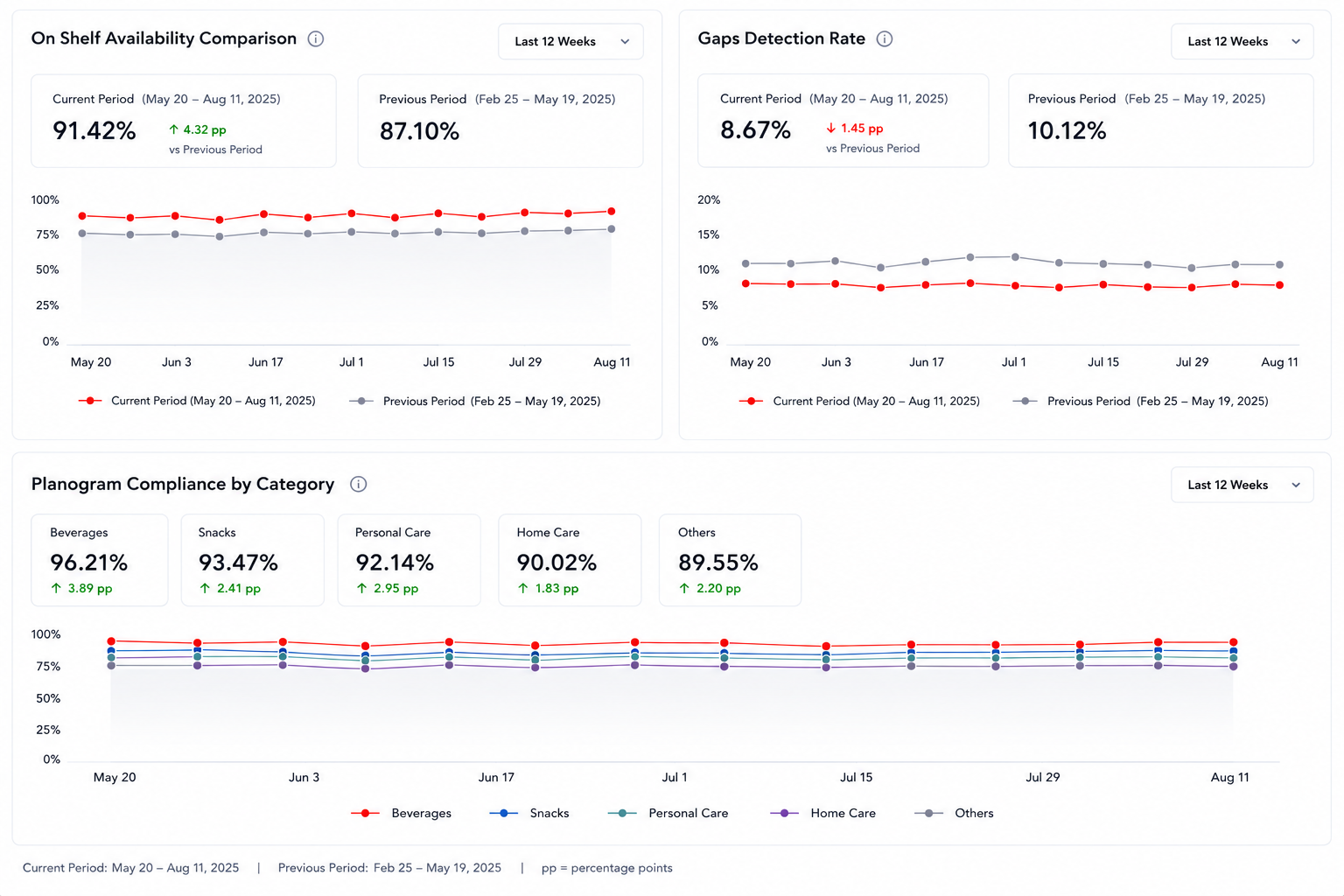1344x896 pixels.
Task: Toggle Current Period legend in Gaps Detection chart
Action: (859, 401)
